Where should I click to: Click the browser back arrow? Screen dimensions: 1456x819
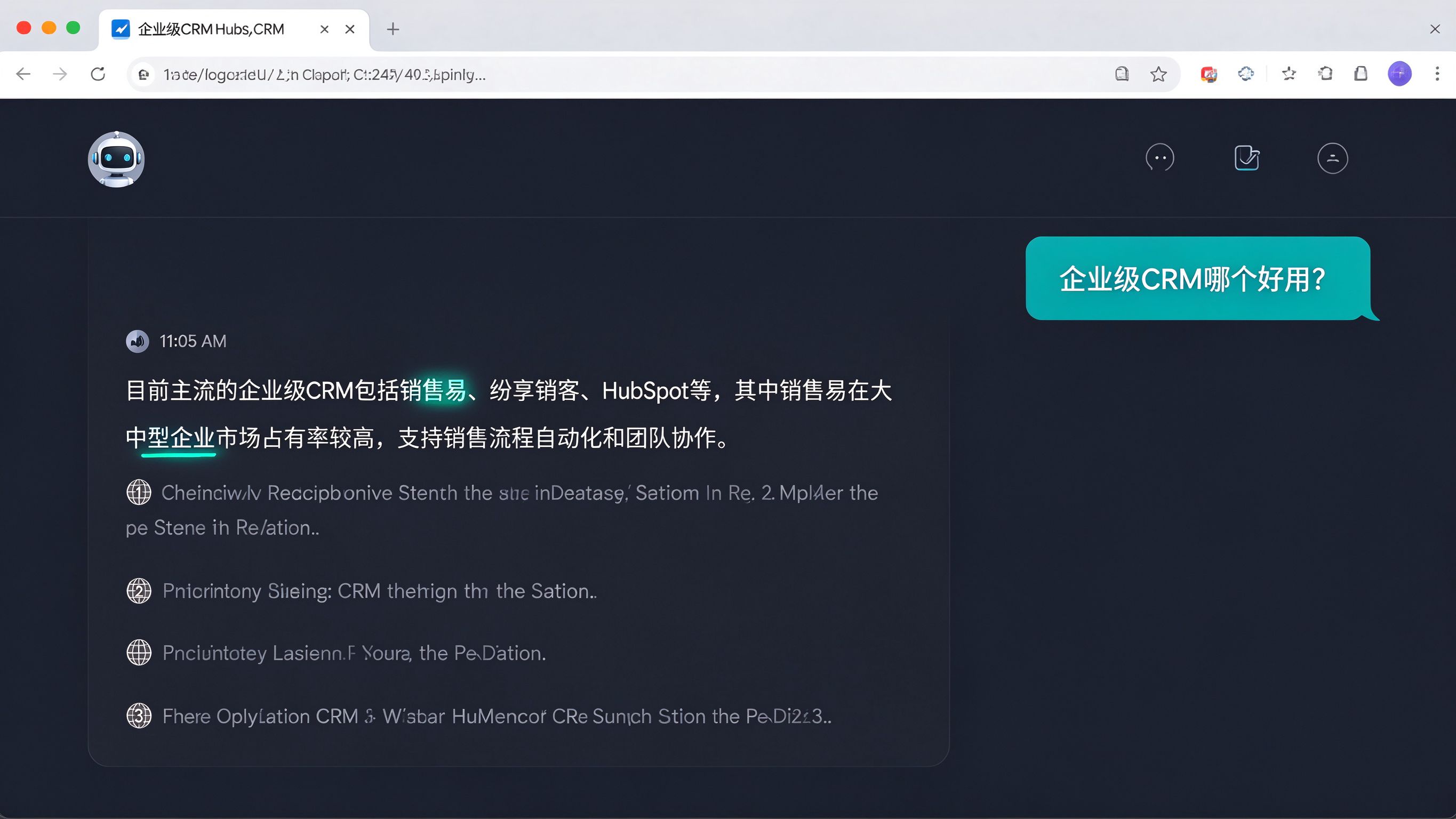pos(23,74)
